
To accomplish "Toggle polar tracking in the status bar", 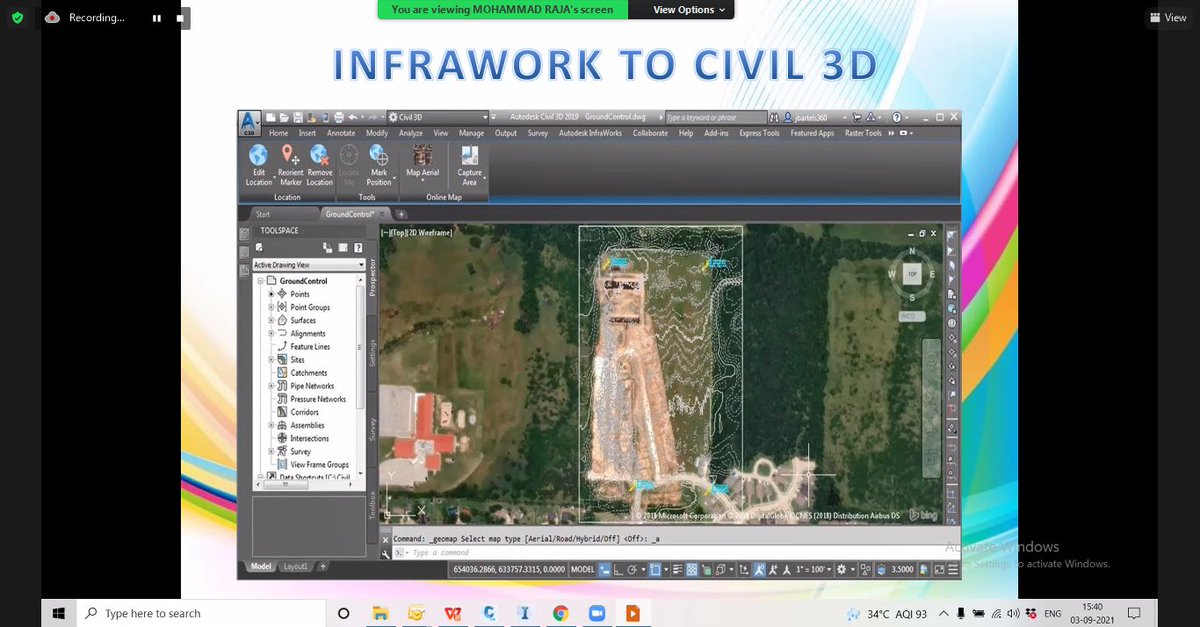I will pyautogui.click(x=633, y=569).
